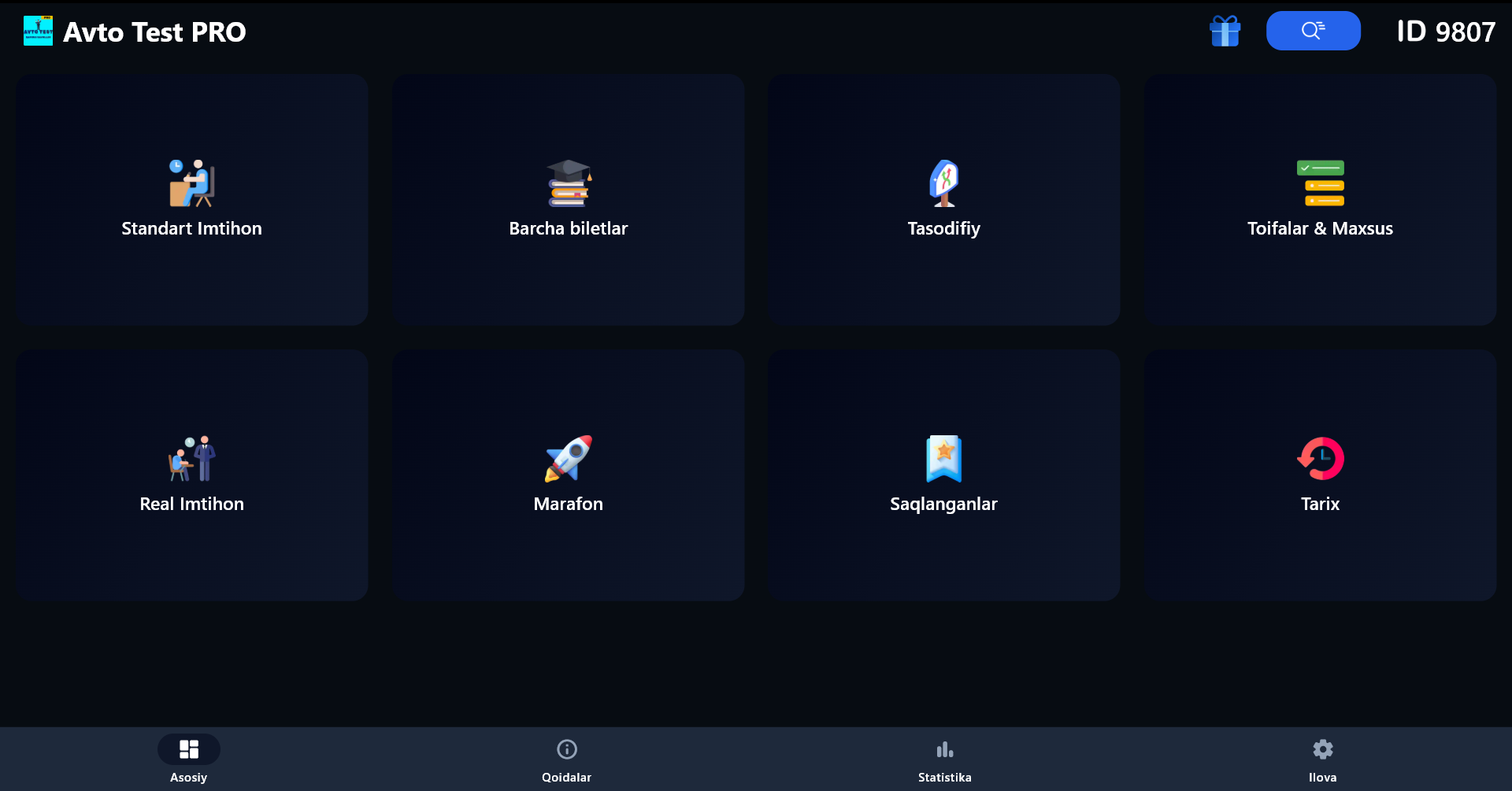Start a Standart Imtihon test
This screenshot has width=1512, height=791.
click(x=191, y=200)
